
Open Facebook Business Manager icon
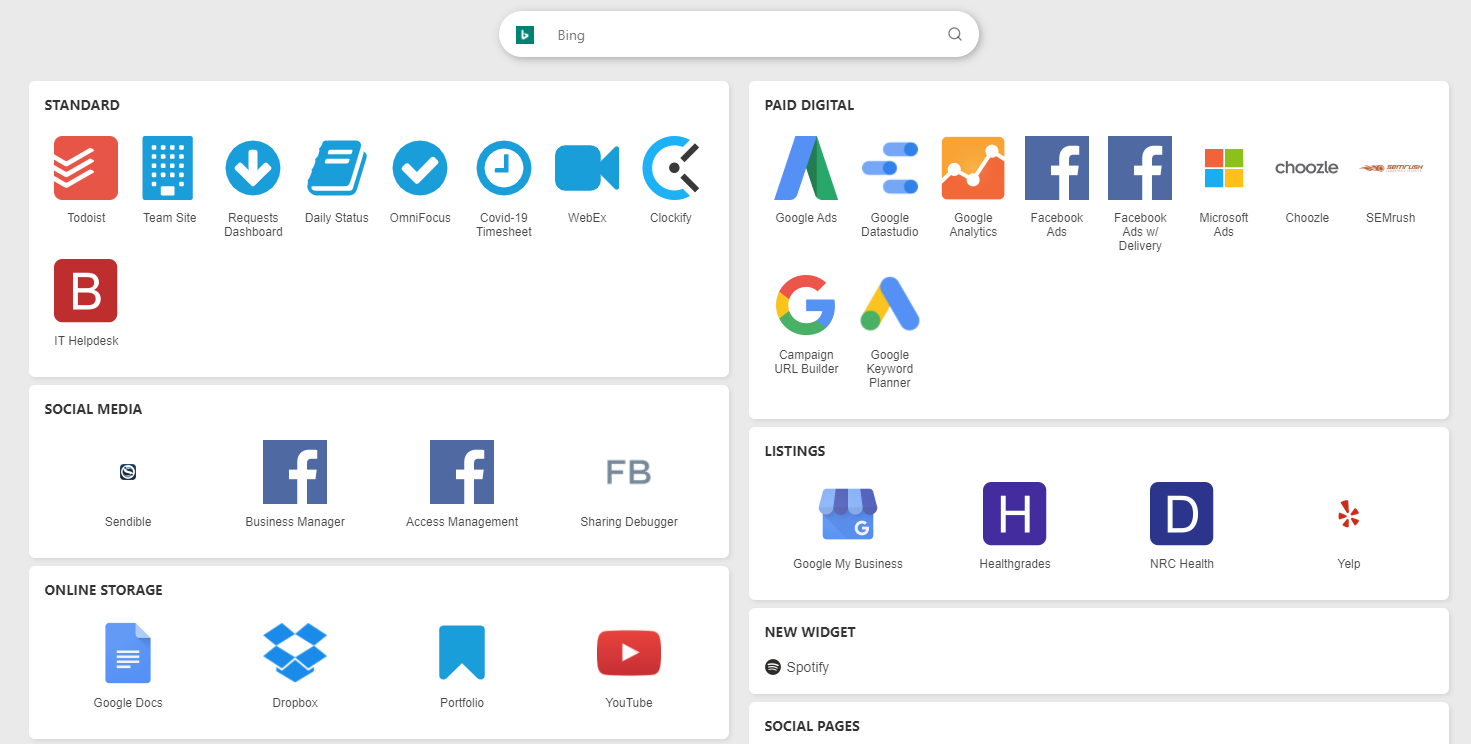coord(295,472)
